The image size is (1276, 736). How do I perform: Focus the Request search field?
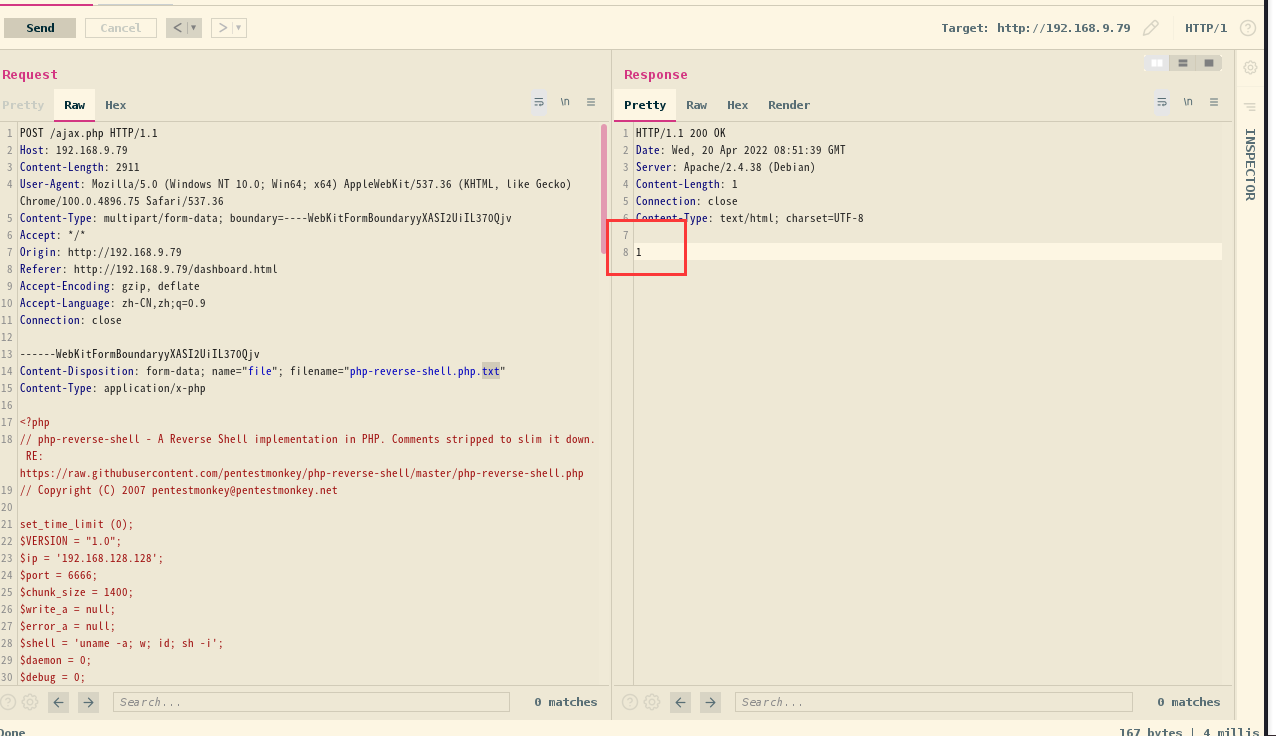[311, 702]
